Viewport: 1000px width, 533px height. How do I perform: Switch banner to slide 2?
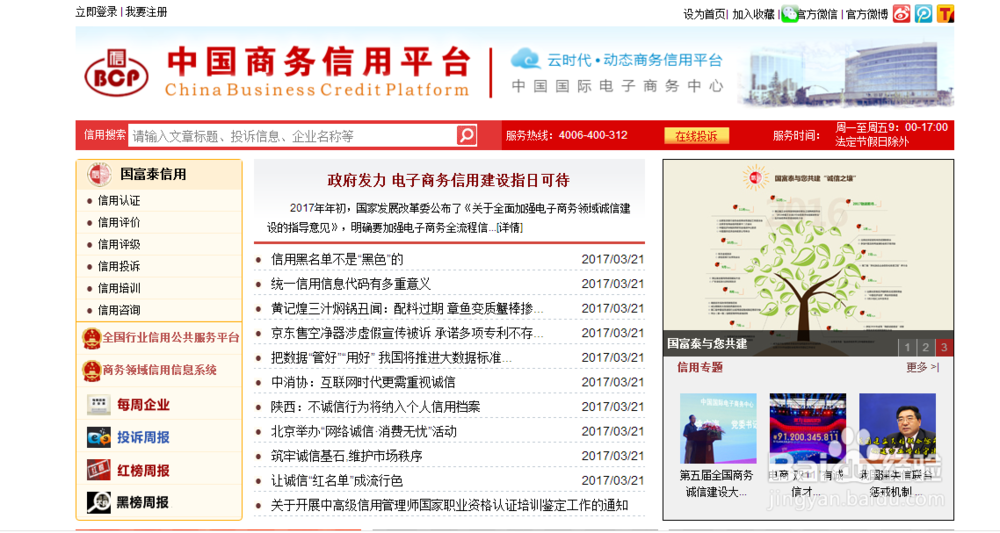[925, 347]
